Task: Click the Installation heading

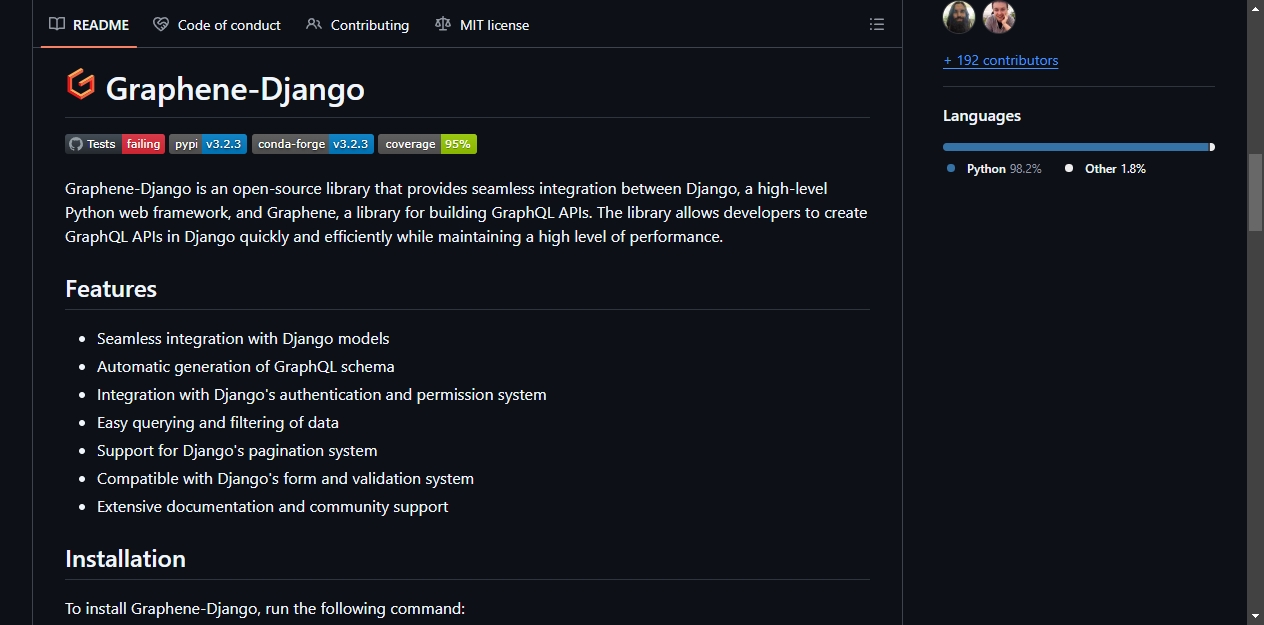Action: pyautogui.click(x=125, y=559)
